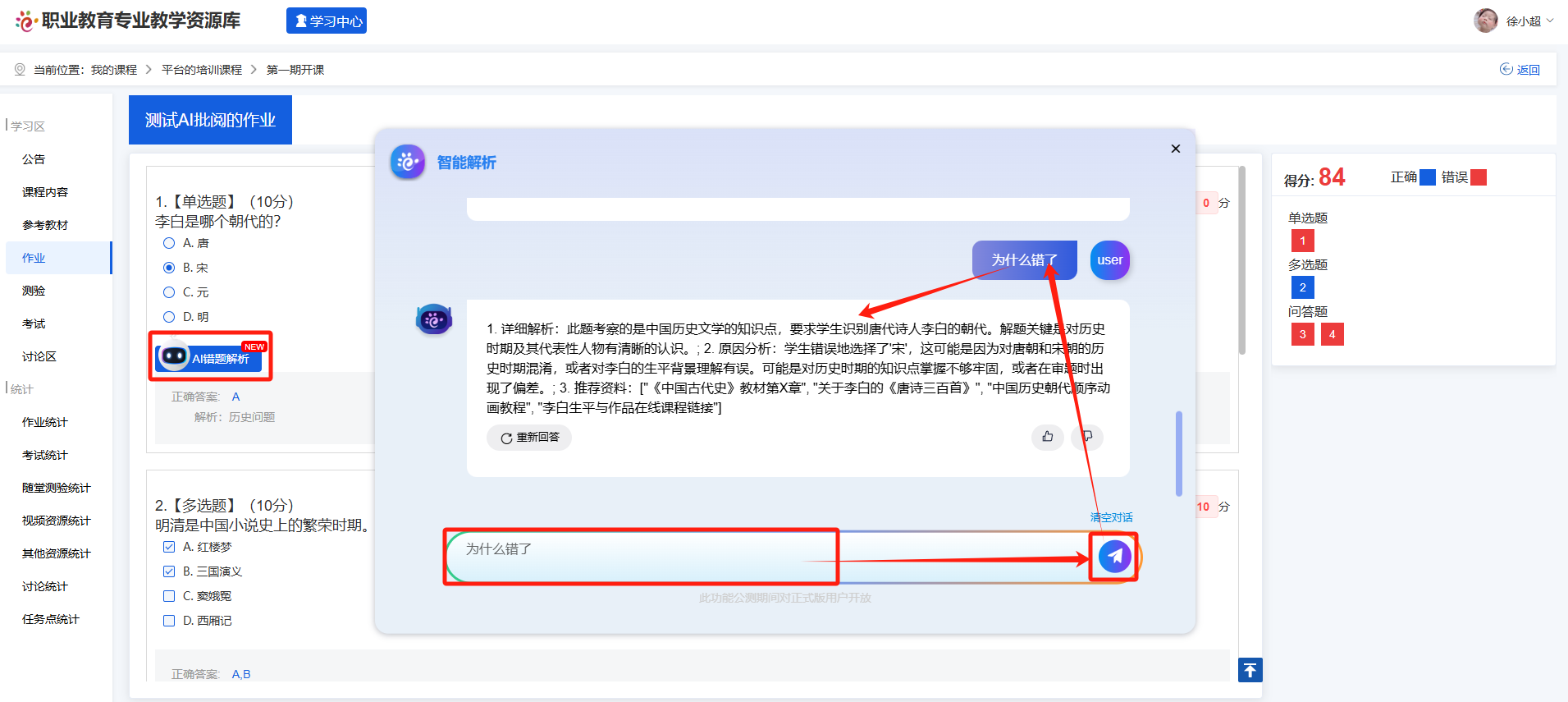Click the AI robot avatar beside the answer
The height and width of the screenshot is (702, 1568).
(434, 319)
